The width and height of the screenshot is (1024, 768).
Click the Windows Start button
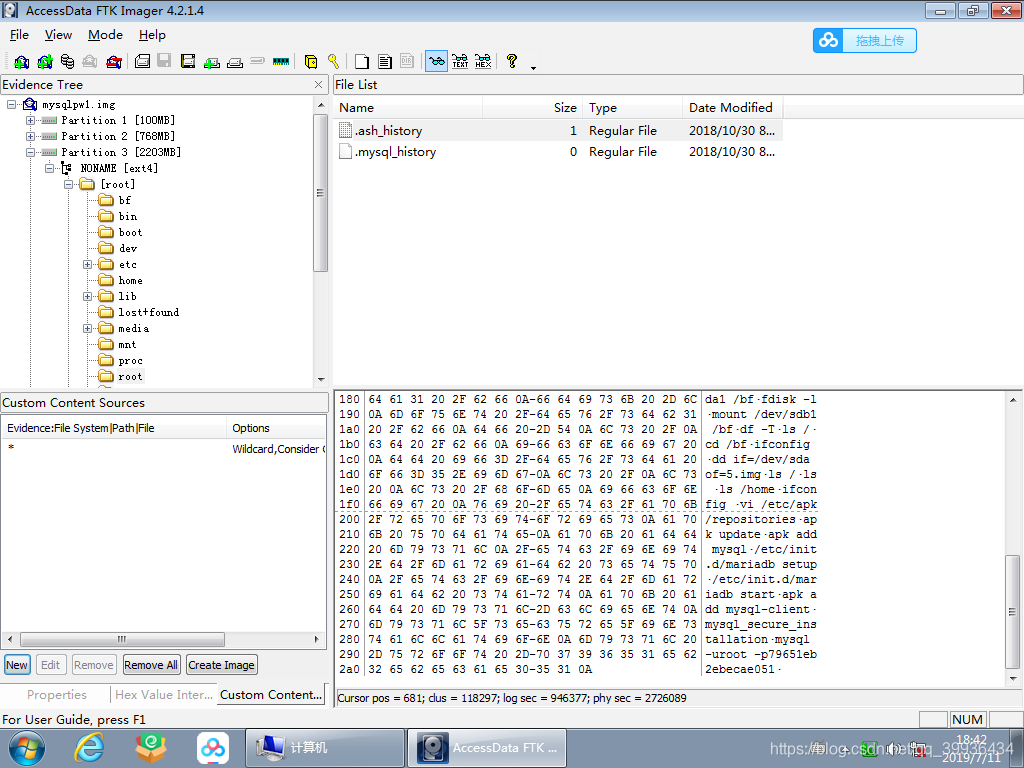point(26,748)
